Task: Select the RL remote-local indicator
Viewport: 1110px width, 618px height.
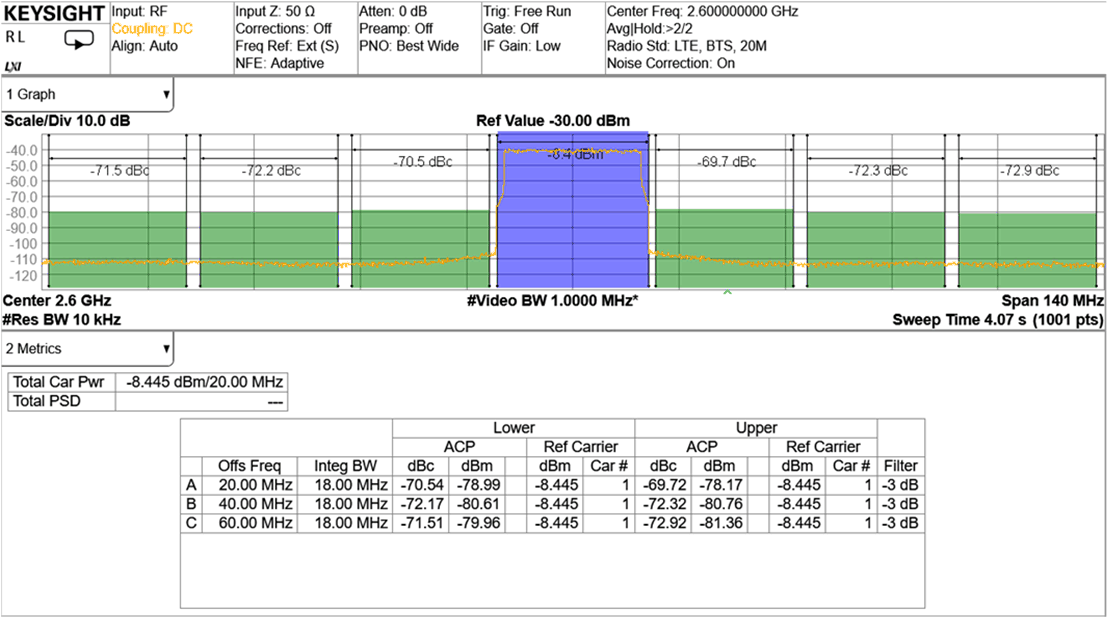Action: [13, 36]
